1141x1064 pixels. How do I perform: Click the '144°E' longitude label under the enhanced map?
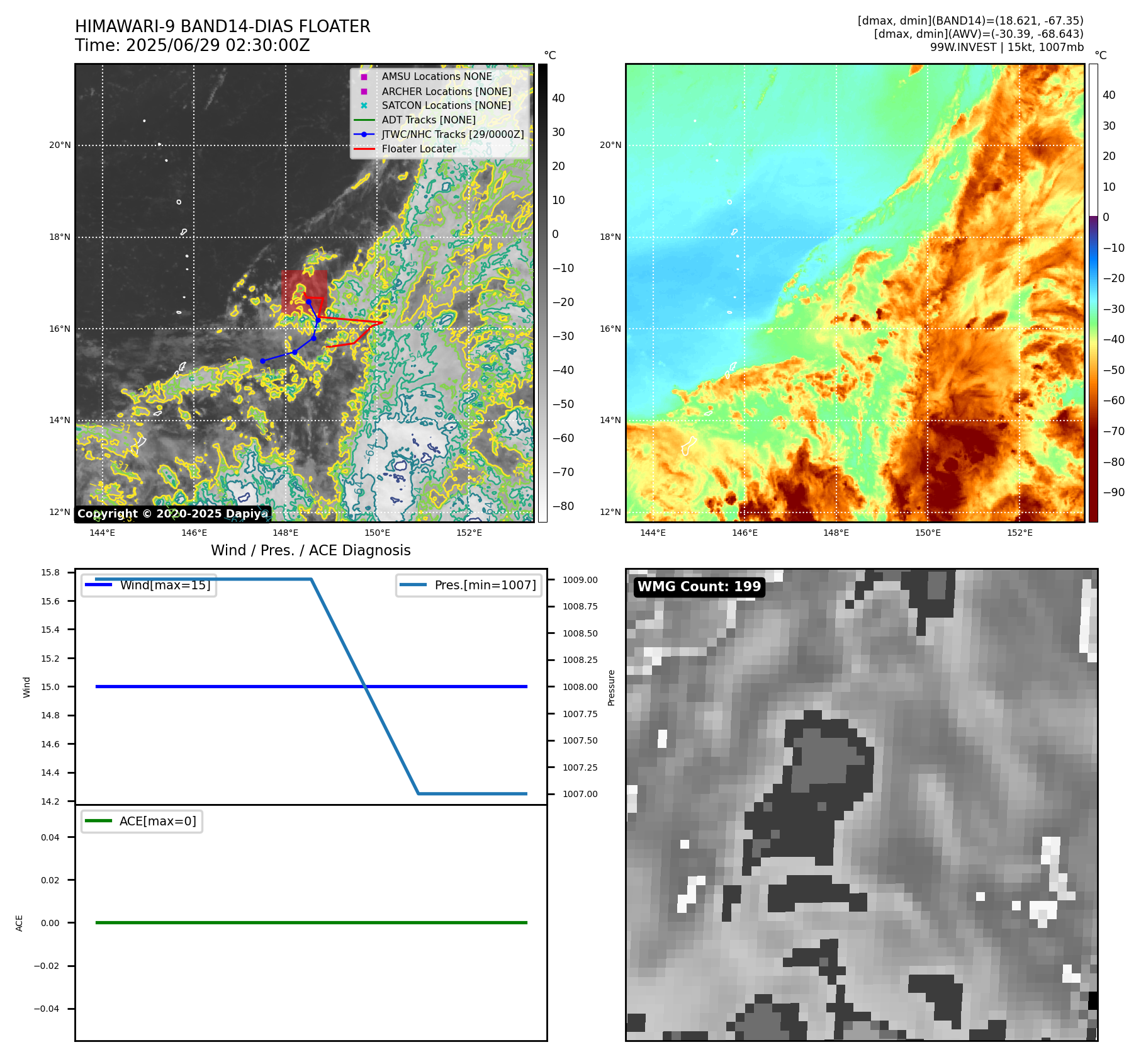[653, 533]
